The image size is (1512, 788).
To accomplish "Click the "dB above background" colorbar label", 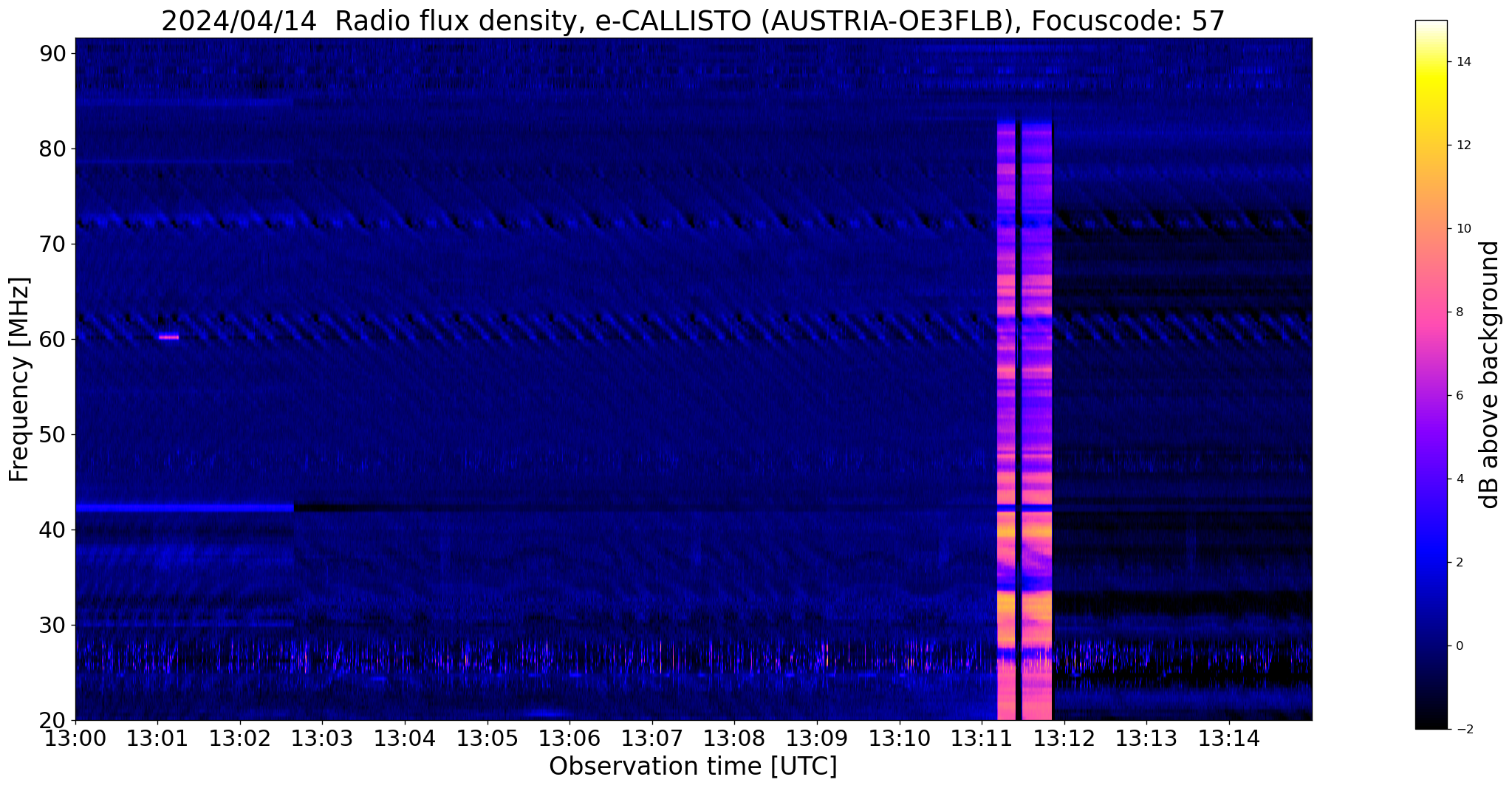I will point(1489,374).
